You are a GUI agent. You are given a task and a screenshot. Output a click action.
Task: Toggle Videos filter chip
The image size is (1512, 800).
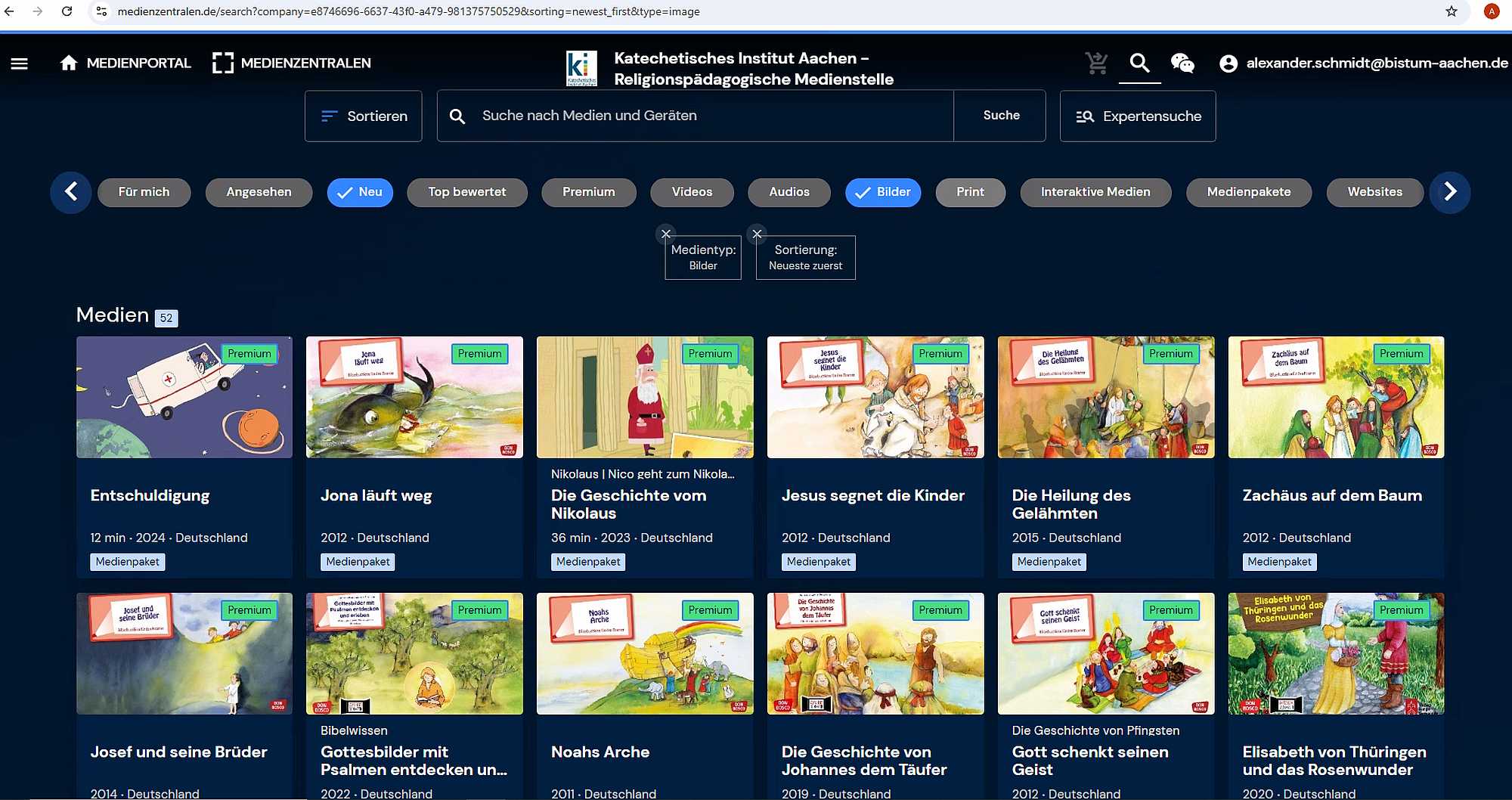(692, 192)
